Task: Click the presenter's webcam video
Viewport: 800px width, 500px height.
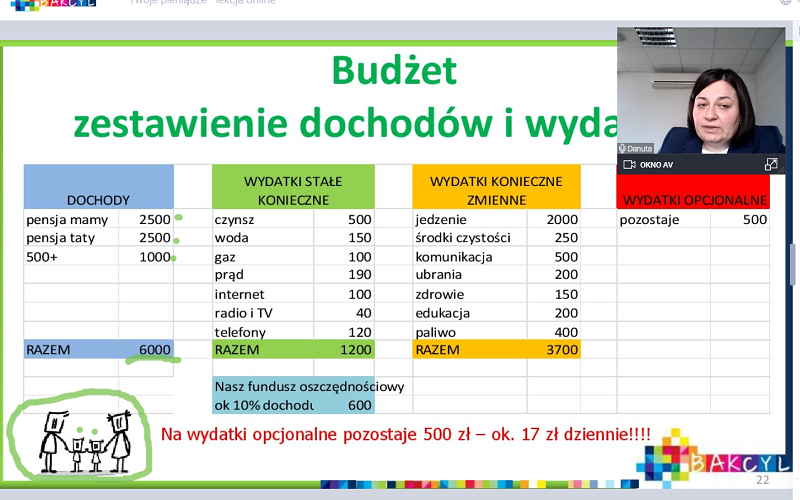Action: 700,90
